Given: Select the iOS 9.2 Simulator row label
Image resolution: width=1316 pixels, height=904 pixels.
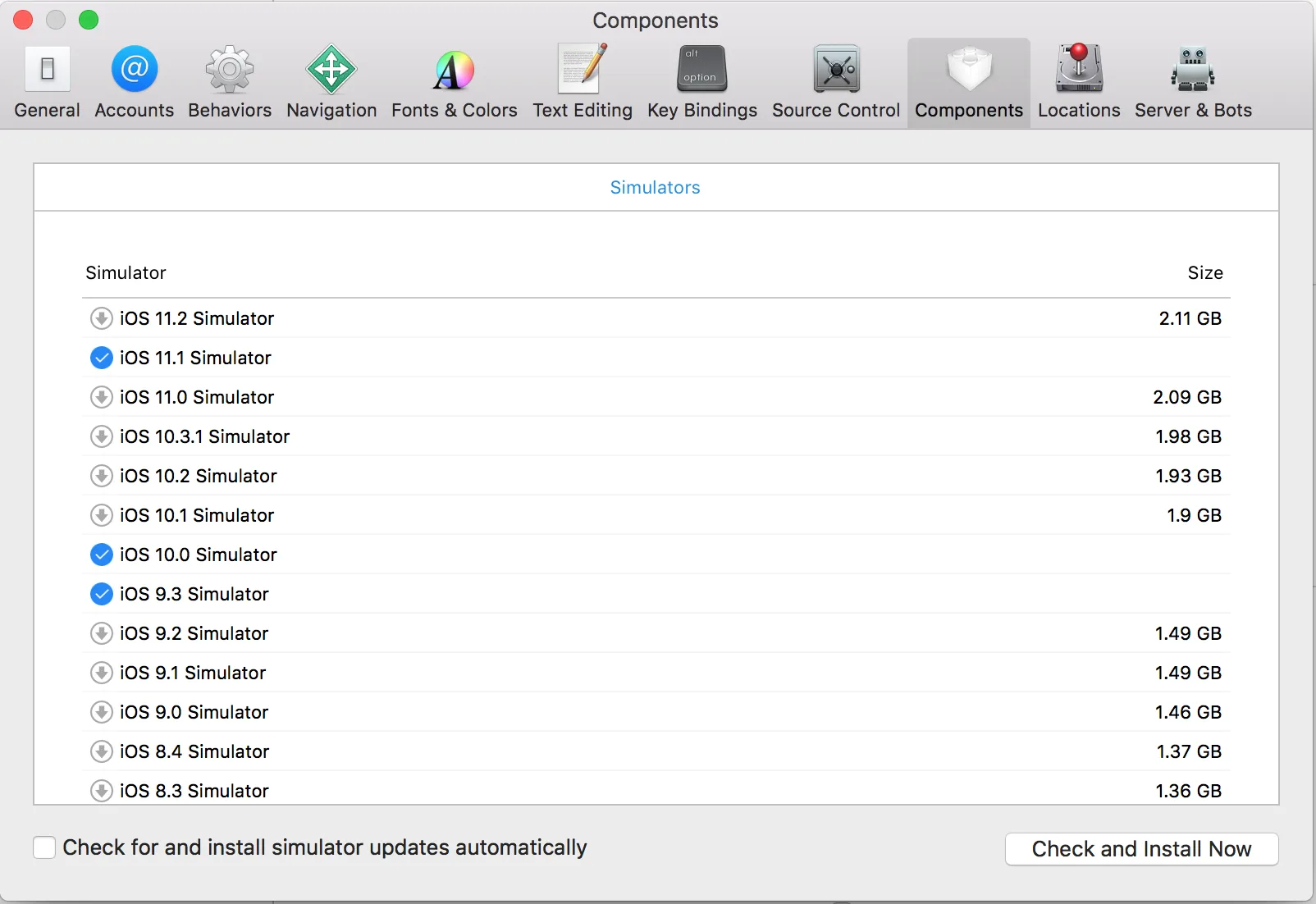Looking at the screenshot, I should [x=194, y=633].
